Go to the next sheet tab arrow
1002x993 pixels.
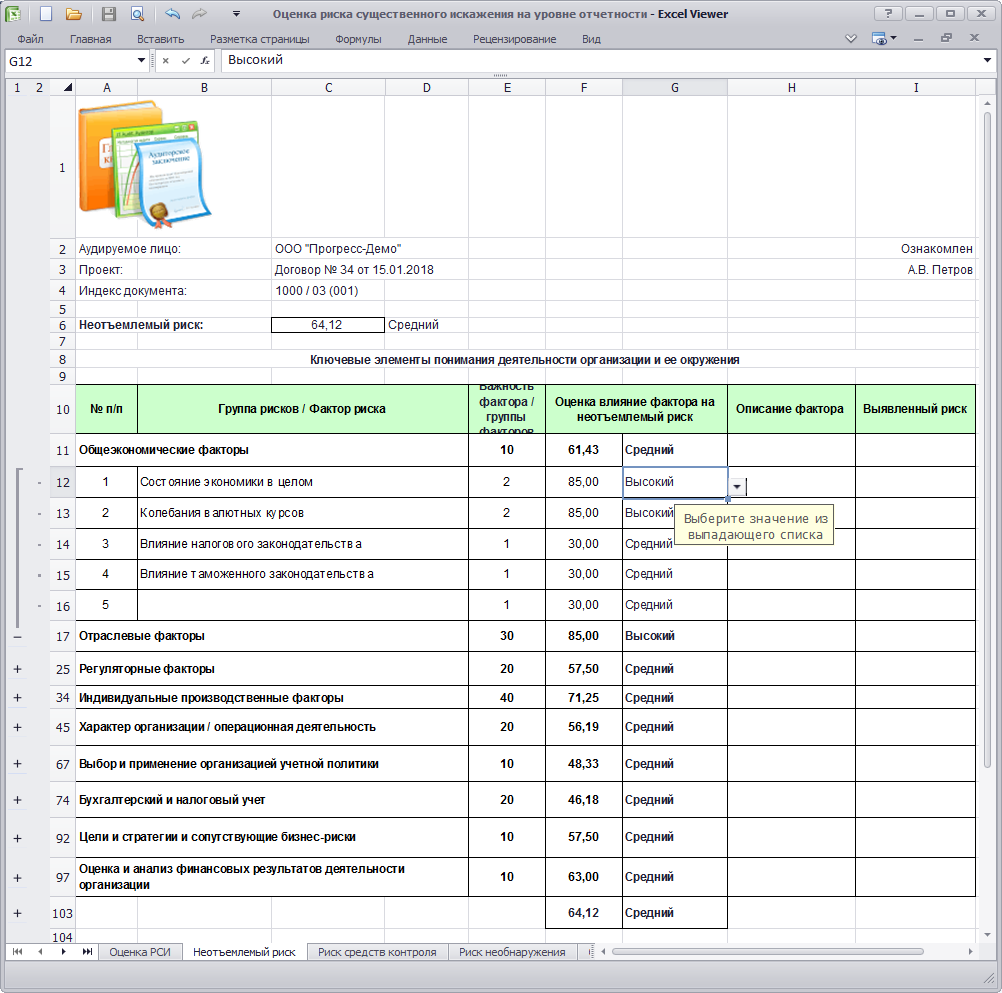[x=63, y=951]
